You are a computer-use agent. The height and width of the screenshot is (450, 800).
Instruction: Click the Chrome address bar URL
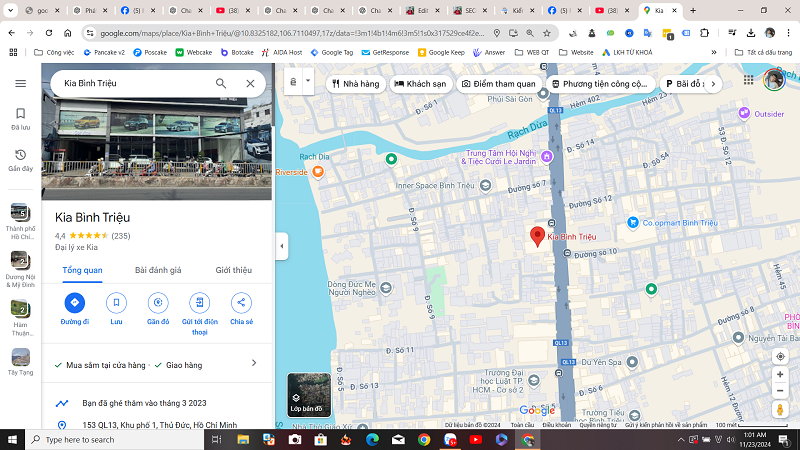click(x=292, y=33)
